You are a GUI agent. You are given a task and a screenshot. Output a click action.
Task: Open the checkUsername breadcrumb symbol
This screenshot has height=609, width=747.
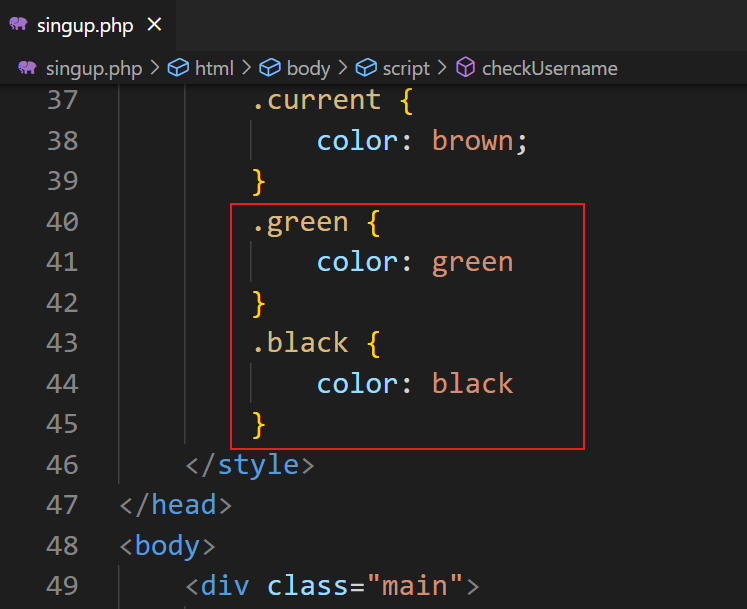point(550,68)
